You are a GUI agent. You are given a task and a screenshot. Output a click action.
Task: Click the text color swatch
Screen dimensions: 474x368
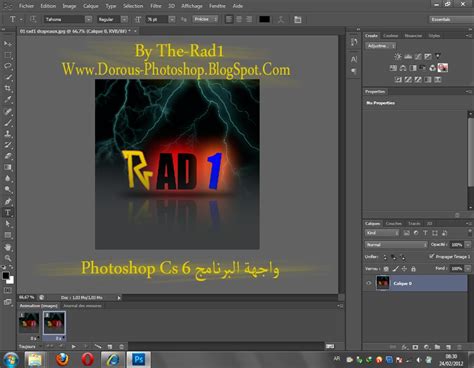pos(264,19)
